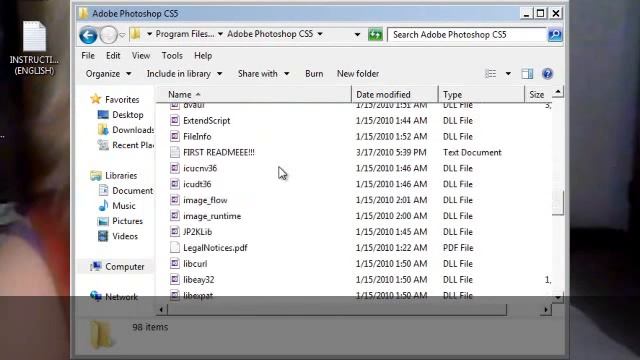Screen dimensions: 640x360
Task: Open the Share with dropdown
Action: 263,74
